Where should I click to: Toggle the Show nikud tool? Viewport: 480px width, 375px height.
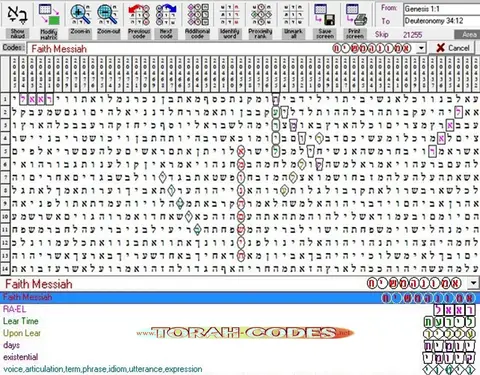point(17,20)
